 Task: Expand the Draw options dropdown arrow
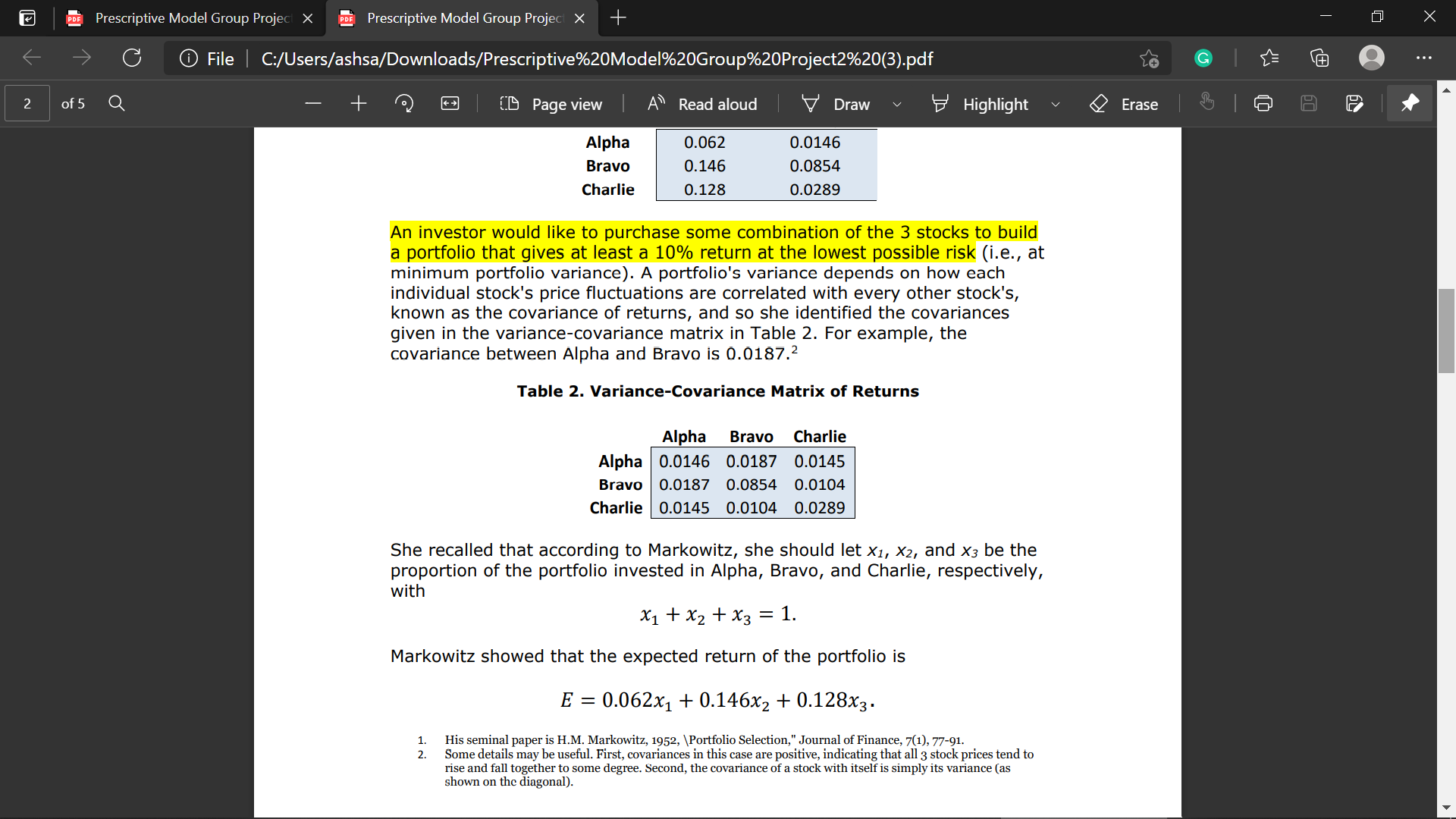point(897,105)
